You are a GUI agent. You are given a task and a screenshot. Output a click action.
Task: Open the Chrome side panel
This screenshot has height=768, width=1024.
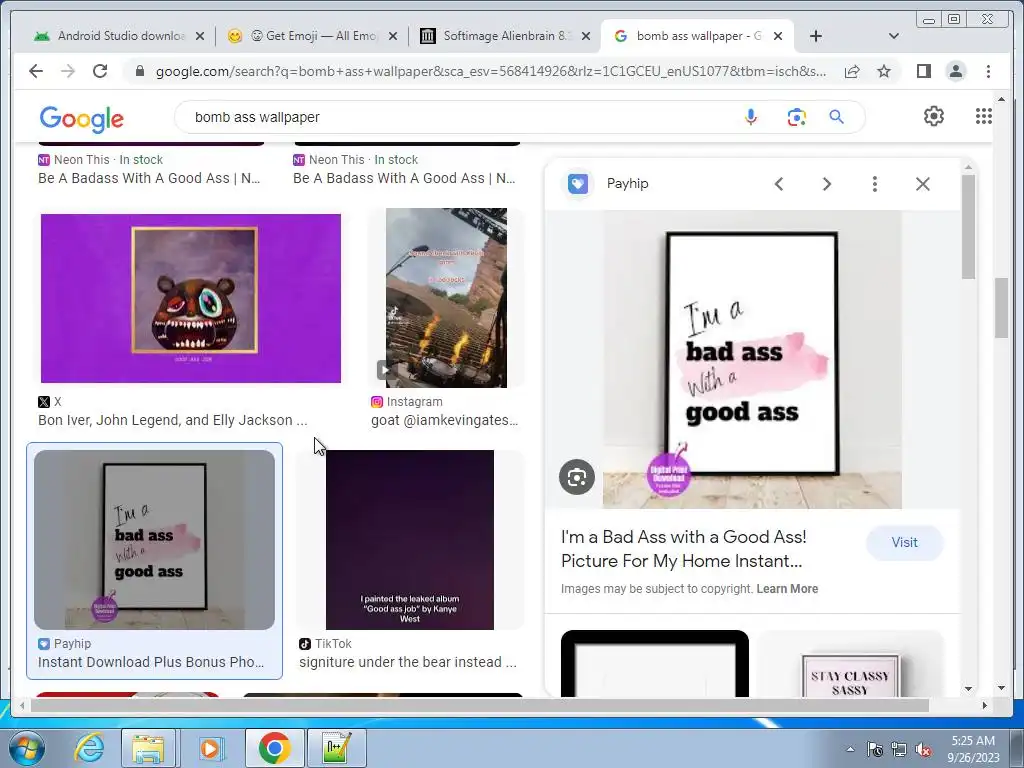click(923, 71)
